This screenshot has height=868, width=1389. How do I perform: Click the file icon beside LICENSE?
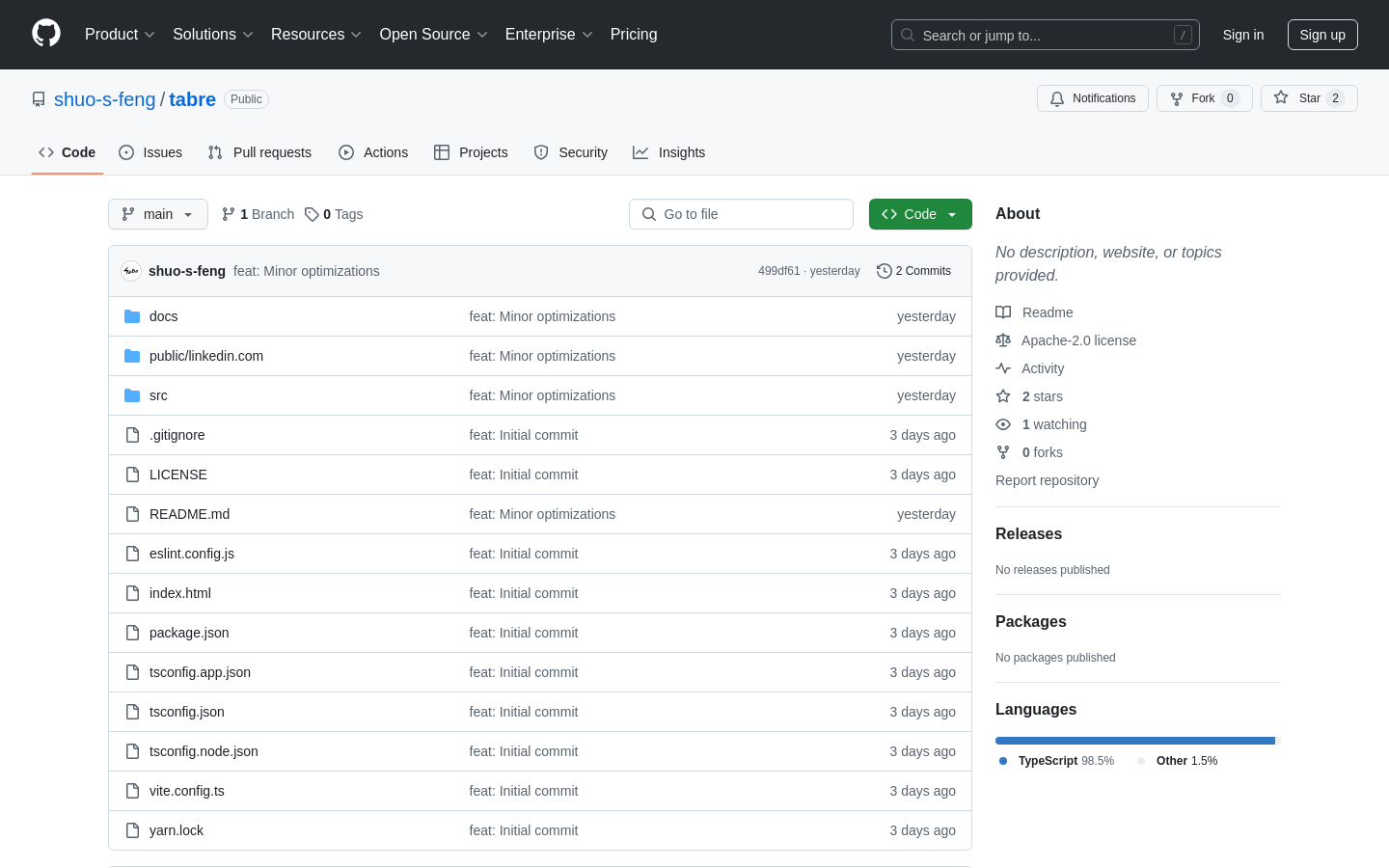point(132,475)
